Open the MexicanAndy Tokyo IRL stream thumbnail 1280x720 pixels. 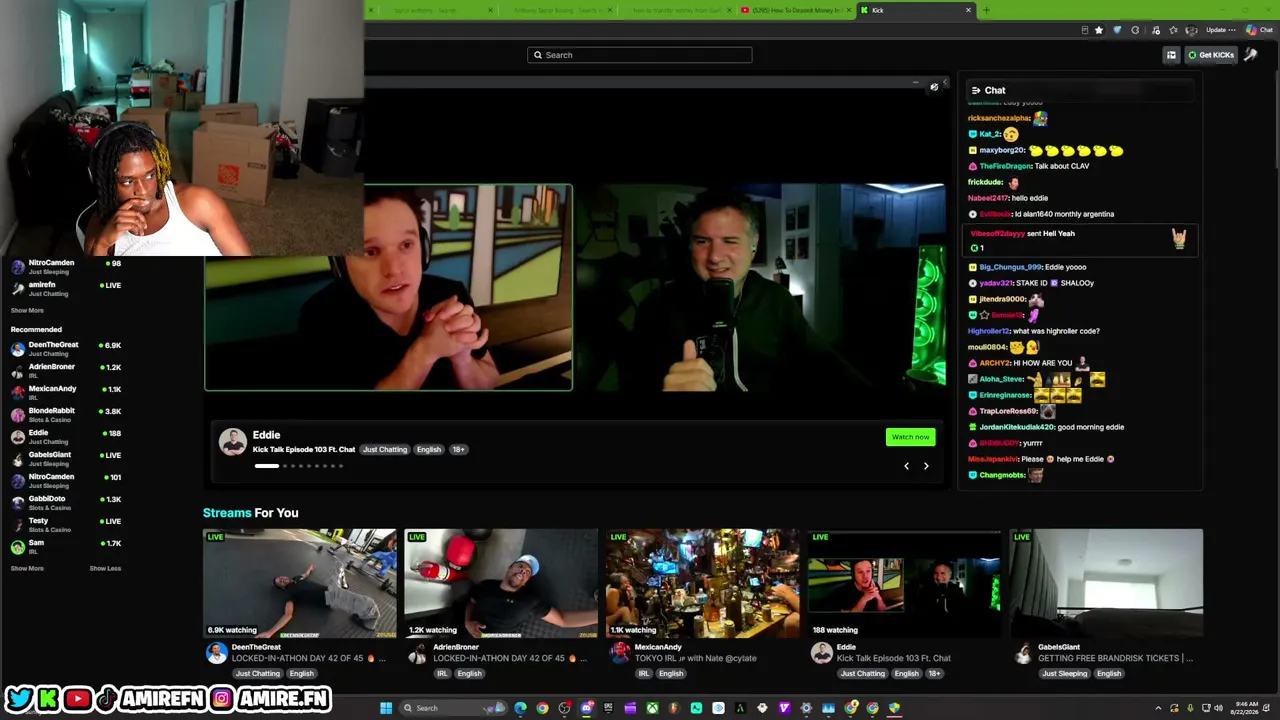[x=703, y=583]
